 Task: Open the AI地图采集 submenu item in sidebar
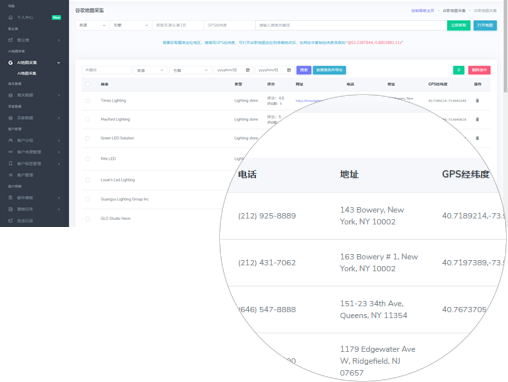pyautogui.click(x=27, y=73)
